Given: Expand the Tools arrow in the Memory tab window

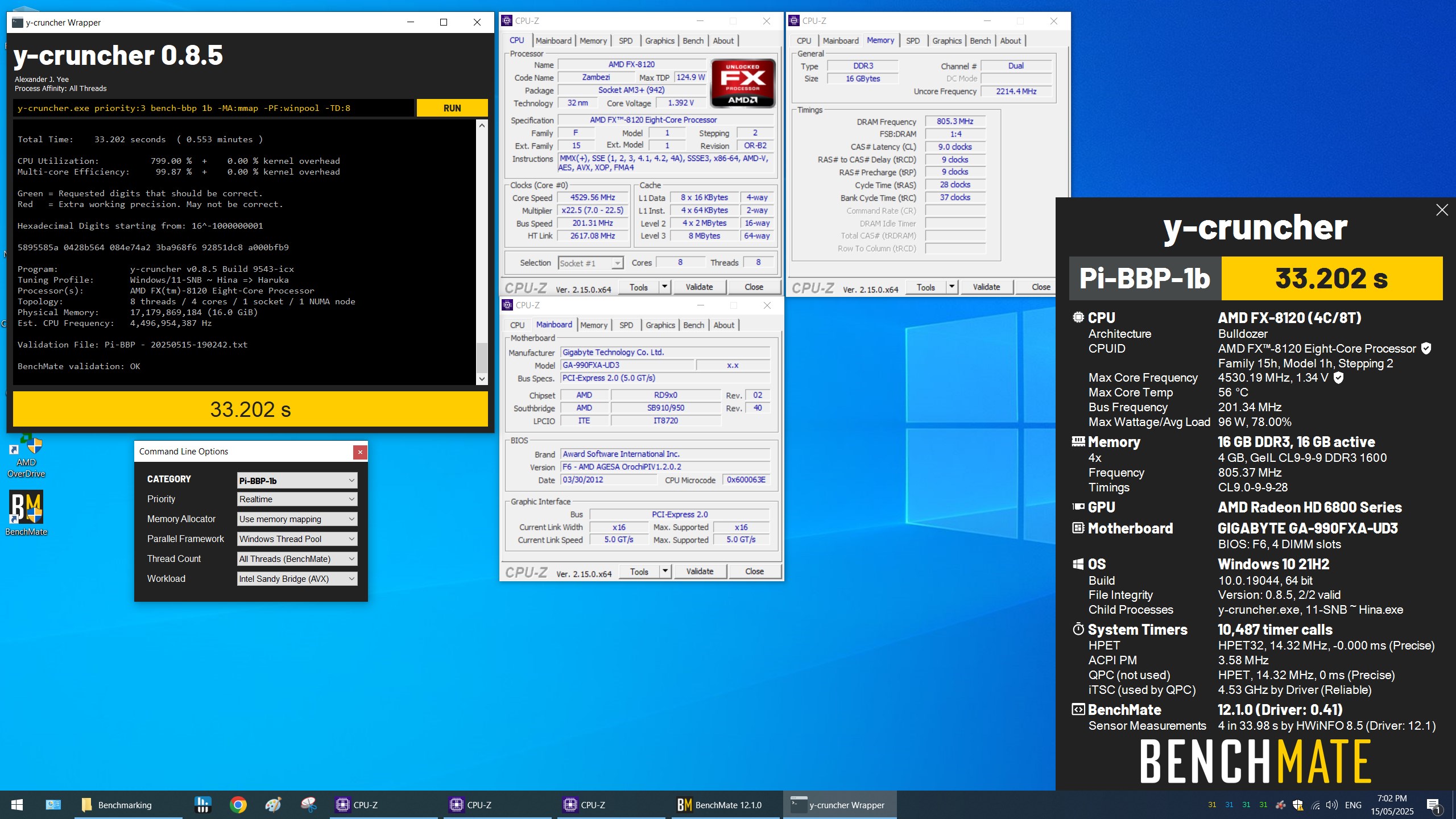Looking at the screenshot, I should pos(952,287).
